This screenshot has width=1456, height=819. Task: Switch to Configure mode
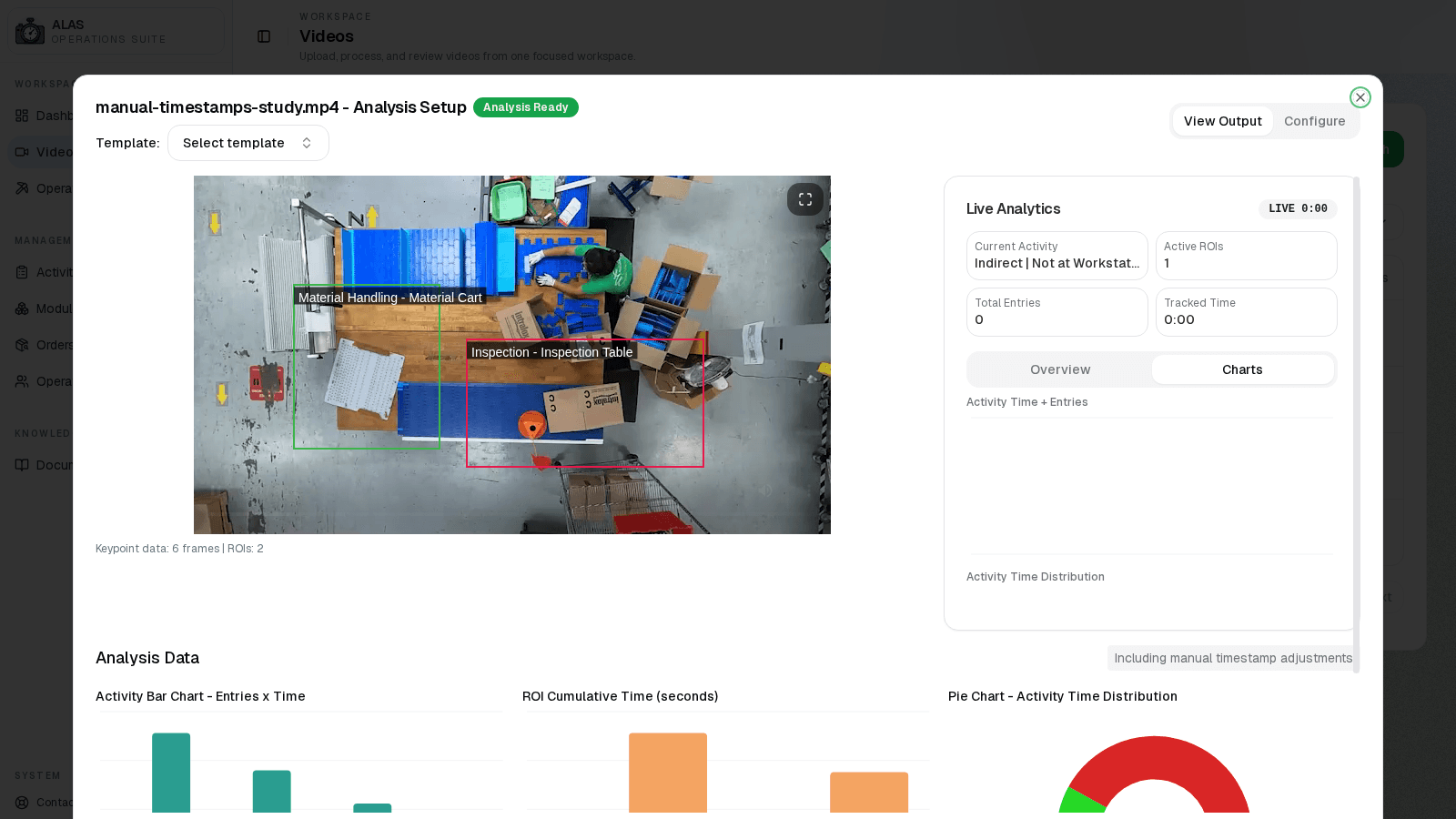1314,121
